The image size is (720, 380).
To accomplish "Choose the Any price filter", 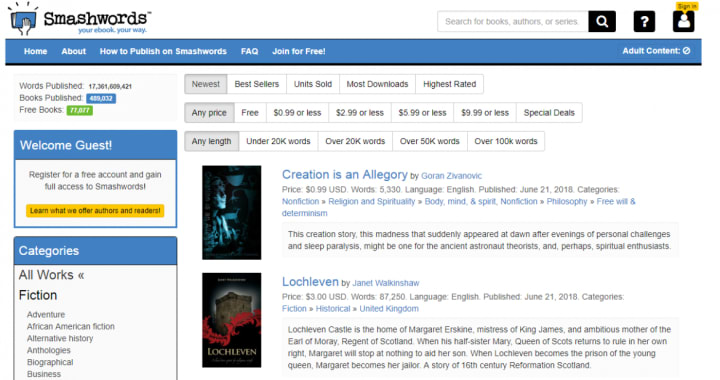I will coord(209,112).
